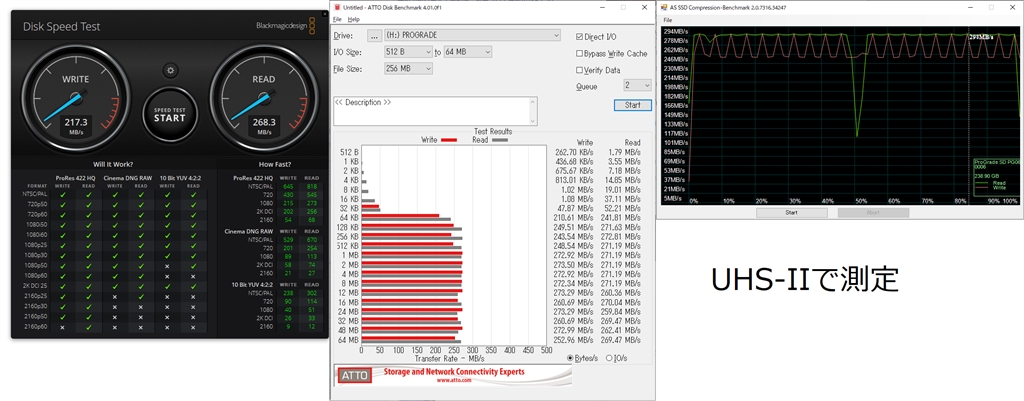Image resolution: width=1024 pixels, height=401 pixels.
Task: Click the Start button in AS SSD
Action: (x=792, y=213)
